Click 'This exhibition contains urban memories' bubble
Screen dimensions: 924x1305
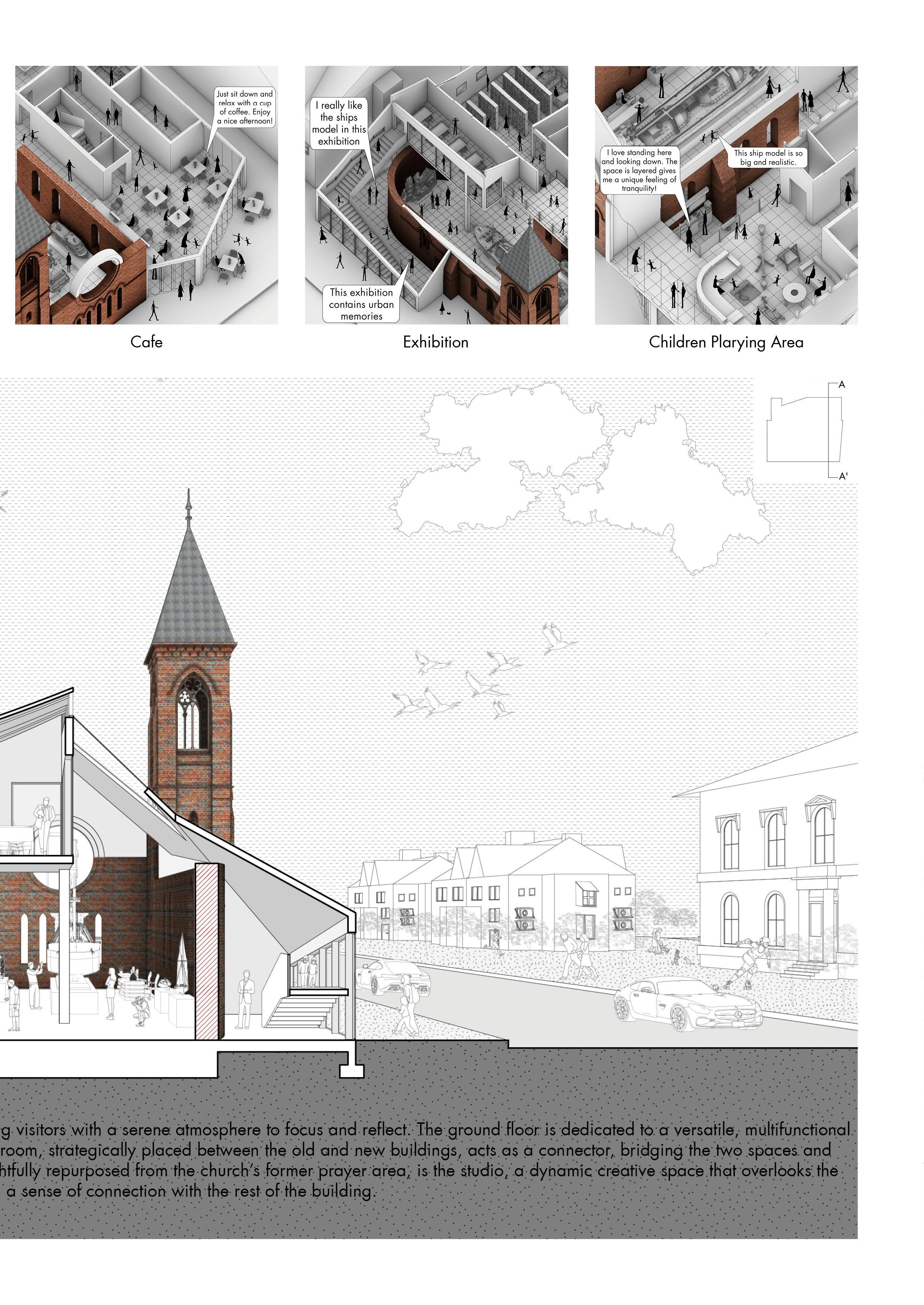pos(361,304)
